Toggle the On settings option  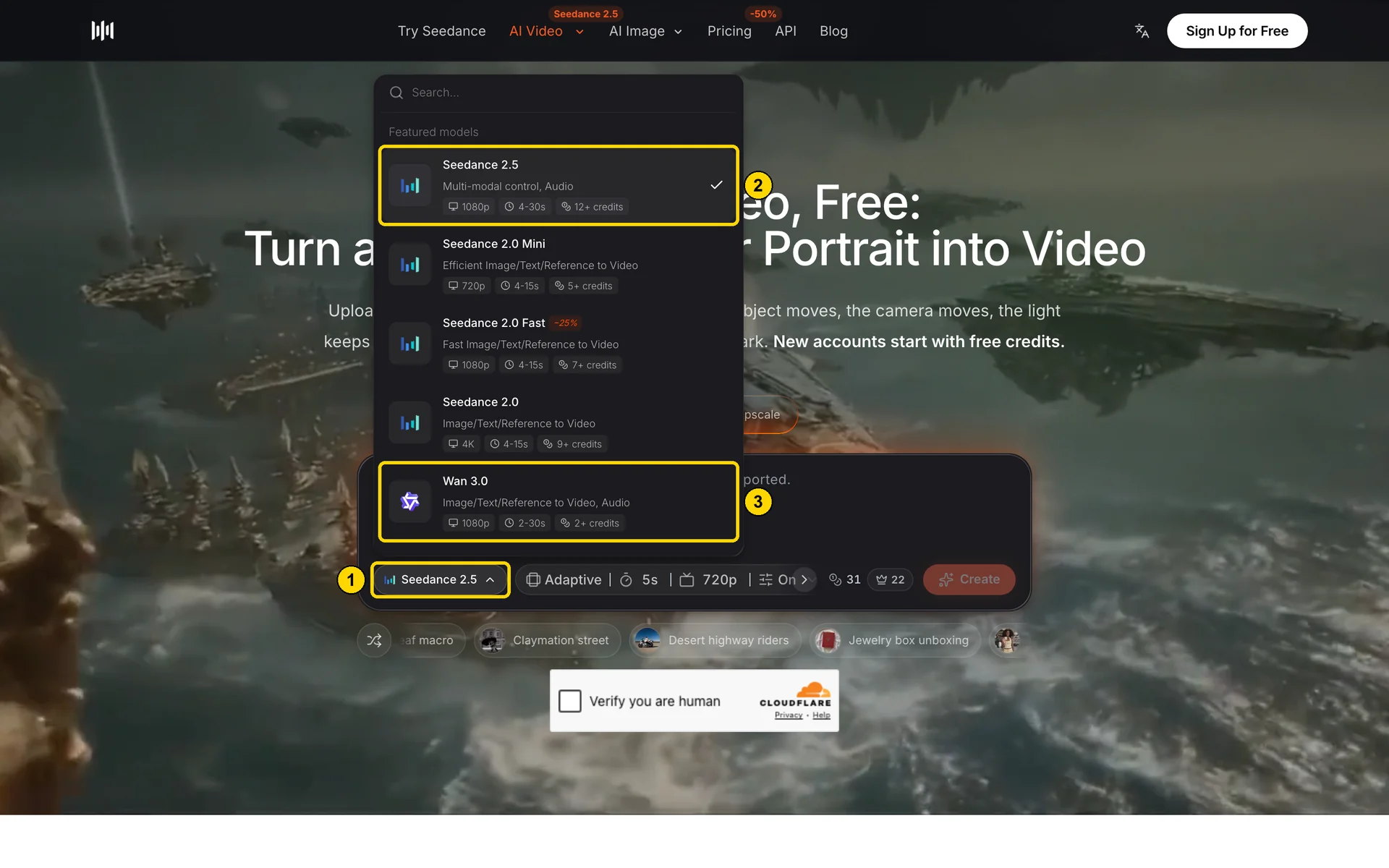[777, 579]
